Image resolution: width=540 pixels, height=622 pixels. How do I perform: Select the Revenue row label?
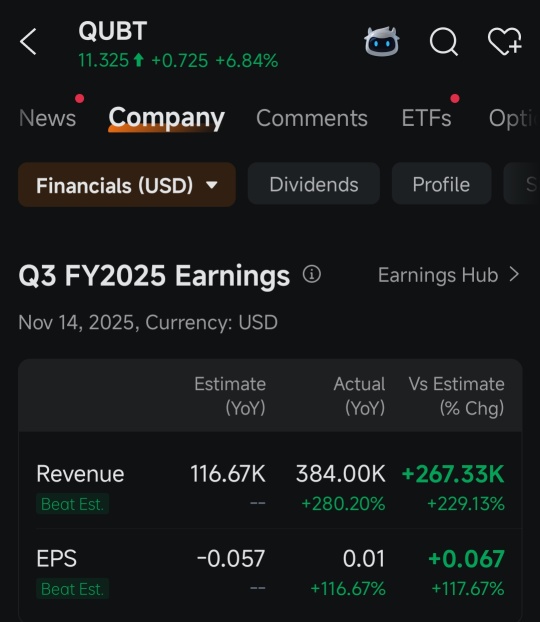[x=81, y=474]
